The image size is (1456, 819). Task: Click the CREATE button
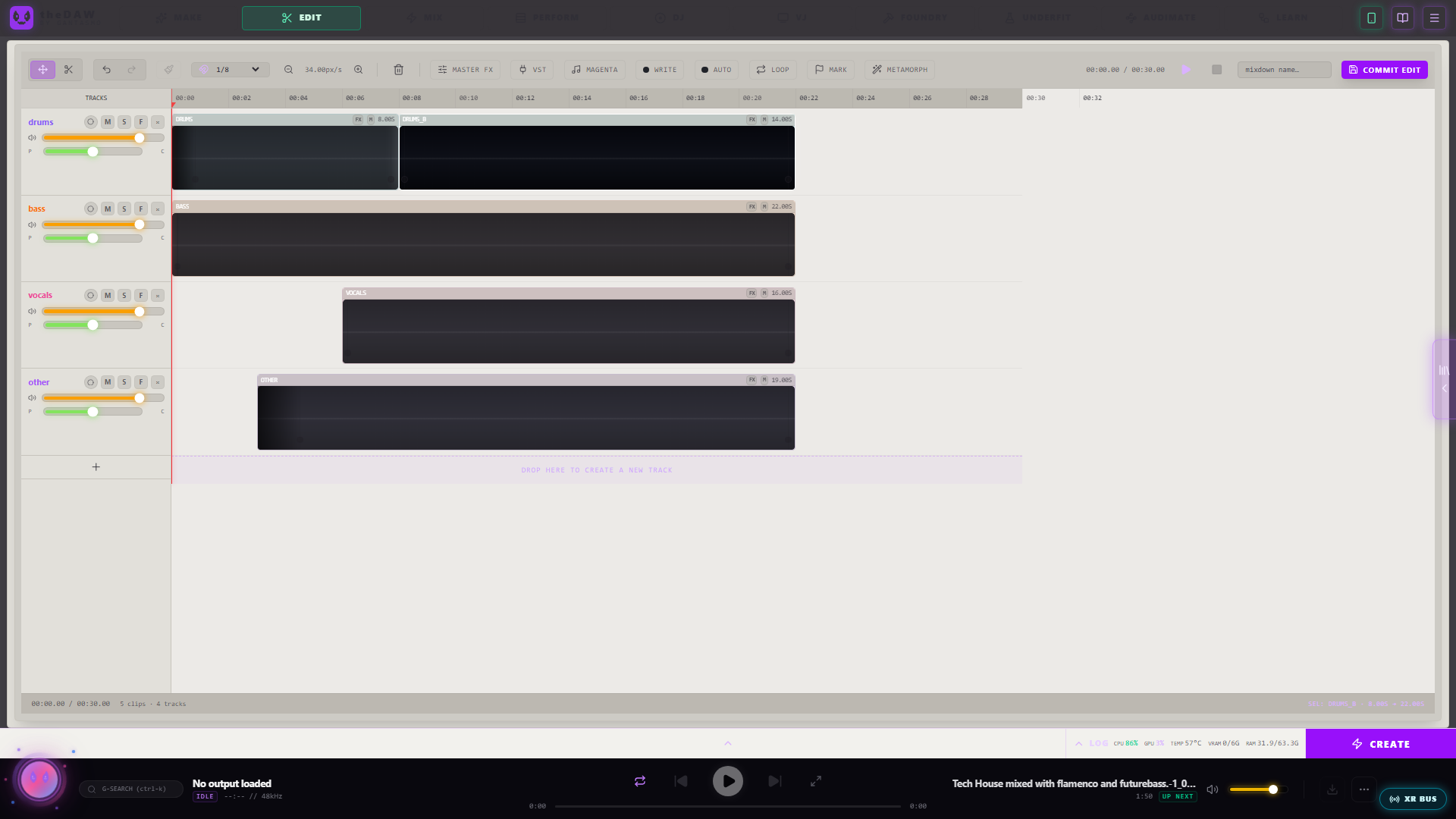[1381, 744]
